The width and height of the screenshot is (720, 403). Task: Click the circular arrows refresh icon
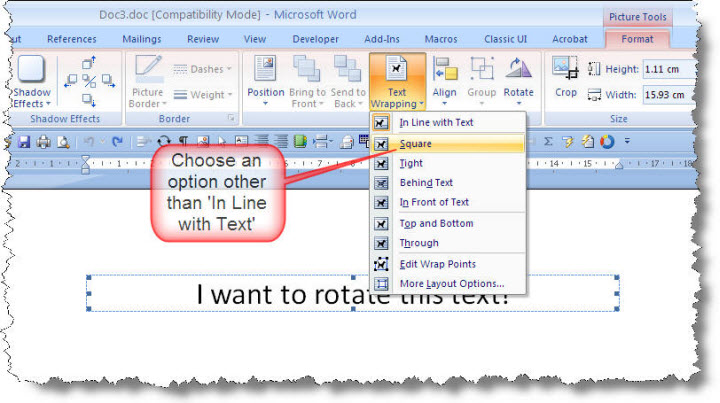[x=163, y=142]
